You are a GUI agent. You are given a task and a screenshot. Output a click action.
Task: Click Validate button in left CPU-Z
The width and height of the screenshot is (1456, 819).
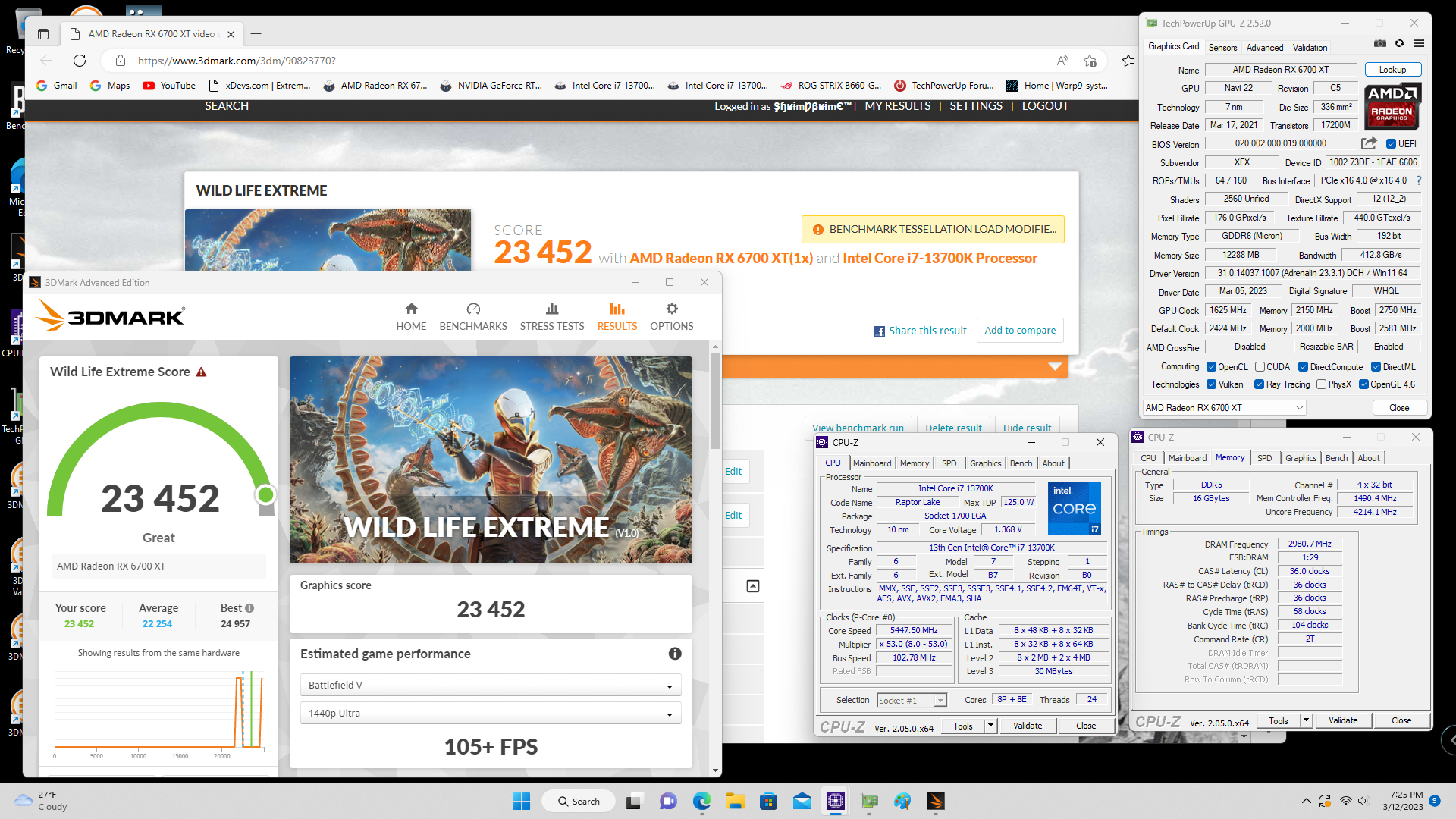click(1028, 726)
